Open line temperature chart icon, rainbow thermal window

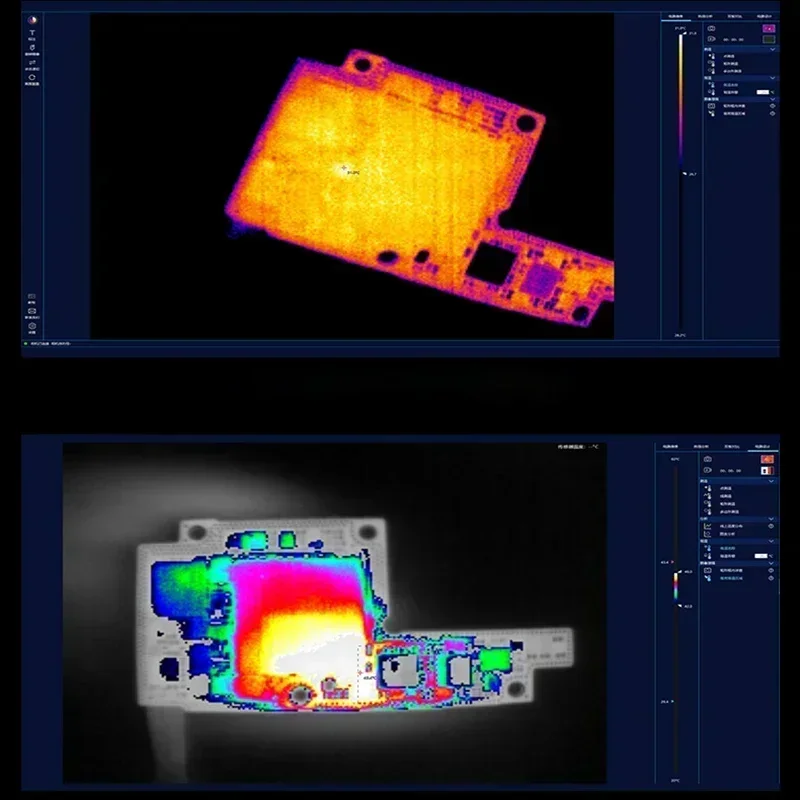pyautogui.click(x=708, y=527)
